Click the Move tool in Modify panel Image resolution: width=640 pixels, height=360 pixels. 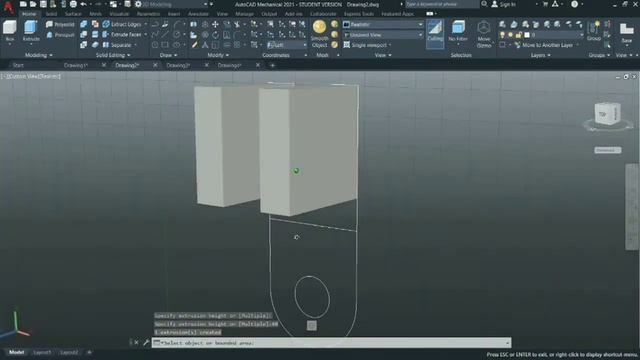pos(215,24)
